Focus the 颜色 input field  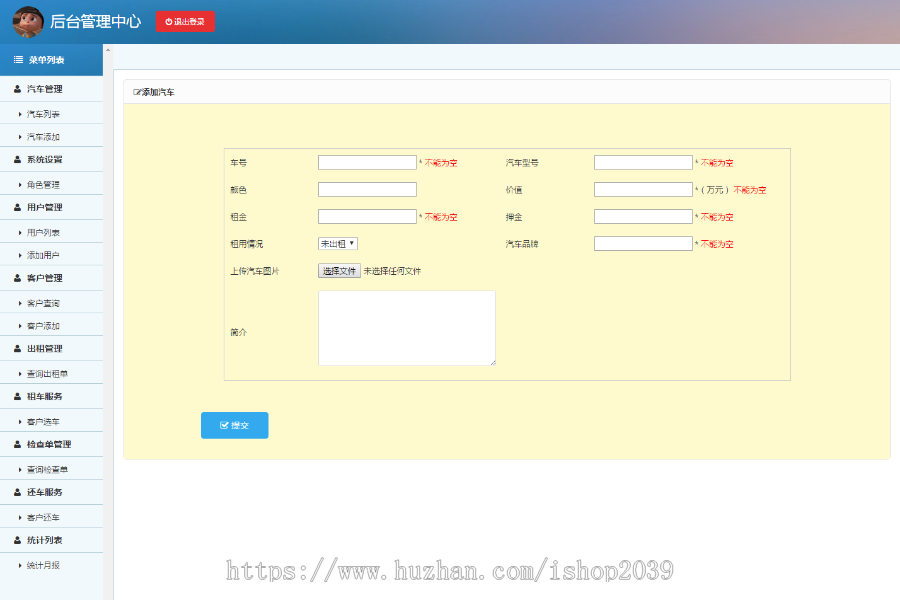(367, 189)
